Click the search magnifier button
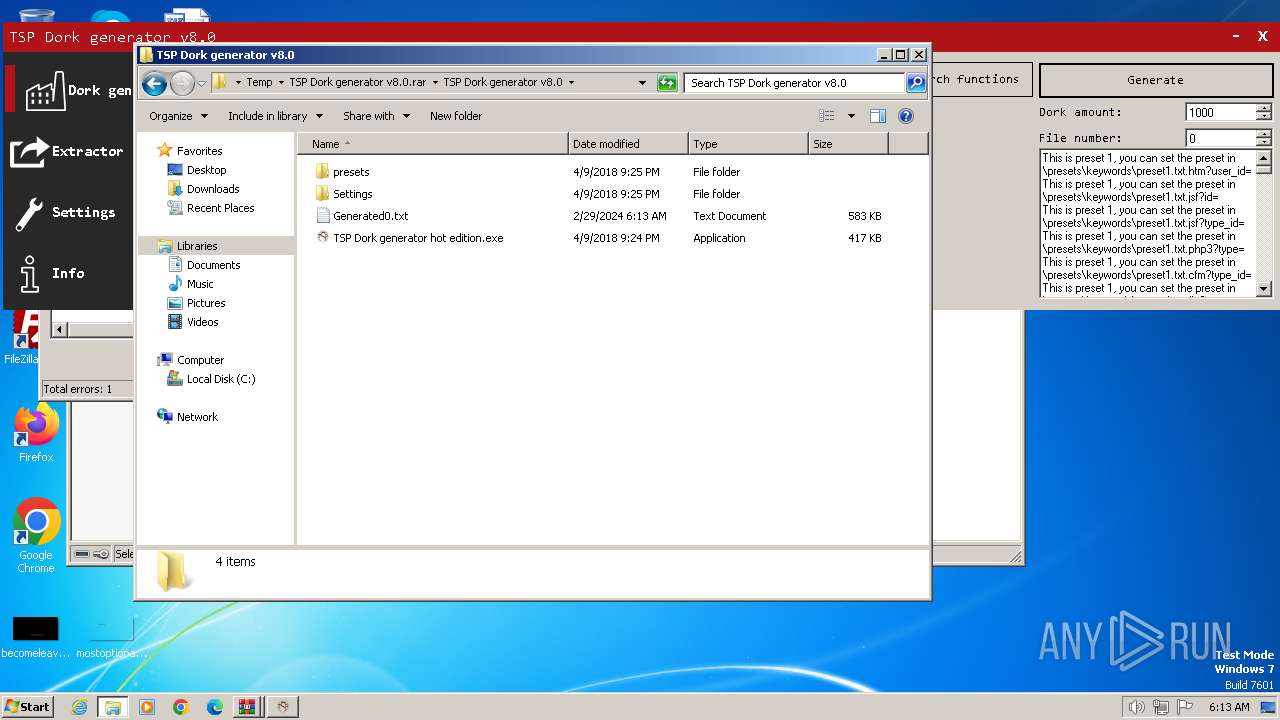Image resolution: width=1280 pixels, height=720 pixels. [x=915, y=83]
